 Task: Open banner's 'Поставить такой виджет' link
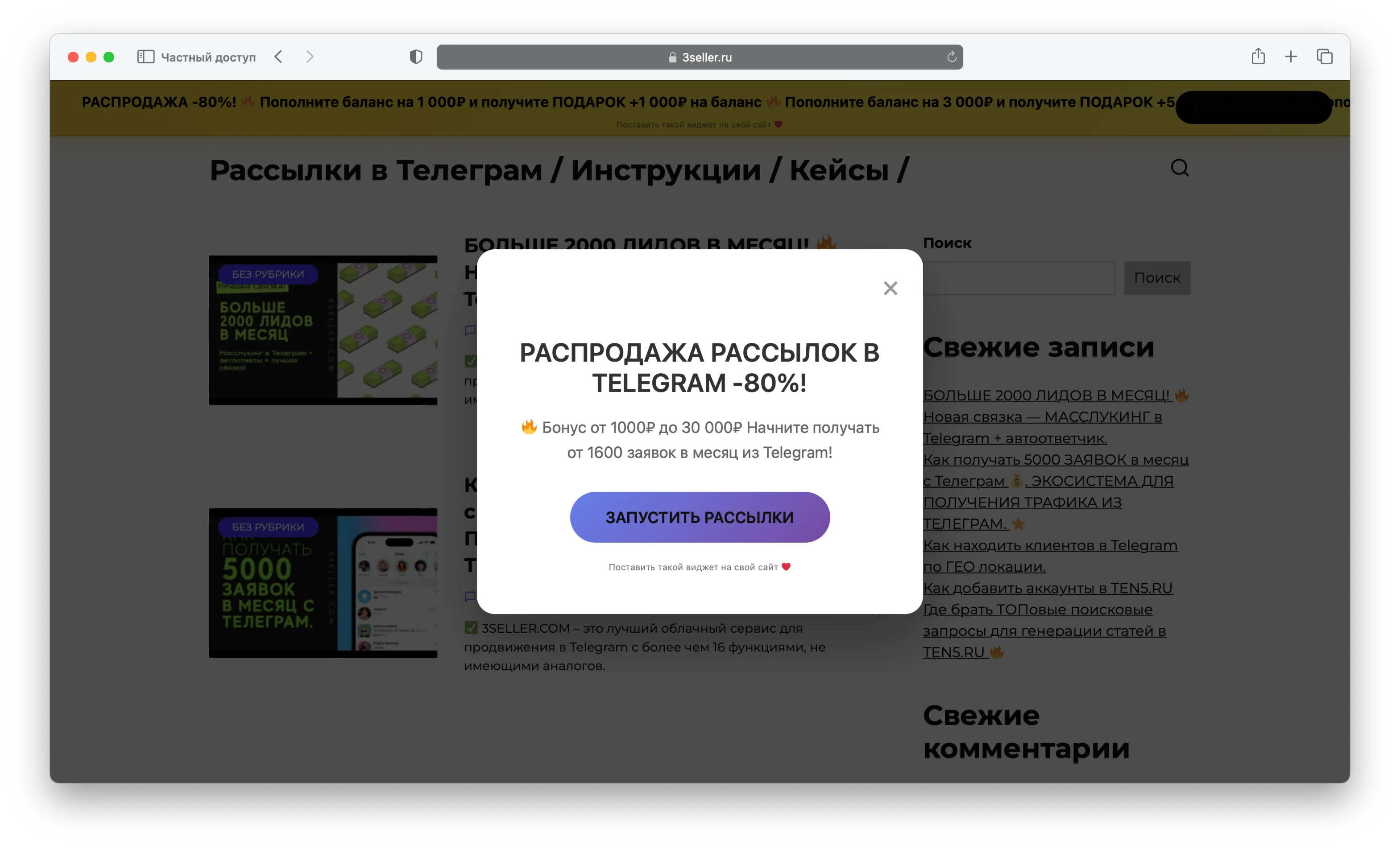pyautogui.click(x=700, y=124)
